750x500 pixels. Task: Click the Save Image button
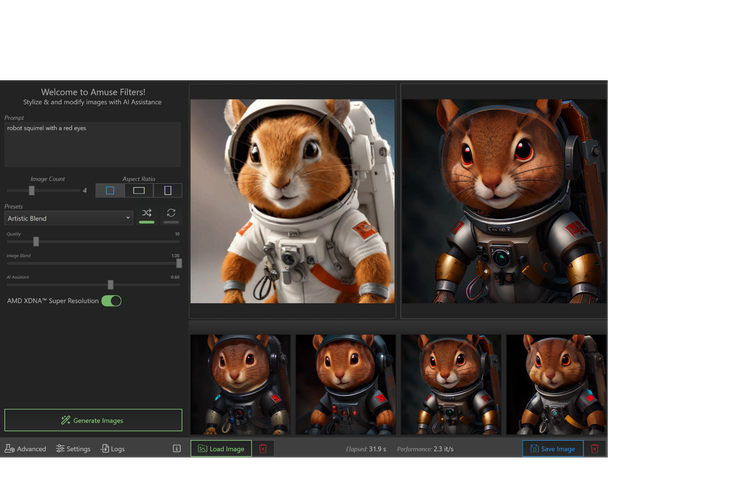552,449
